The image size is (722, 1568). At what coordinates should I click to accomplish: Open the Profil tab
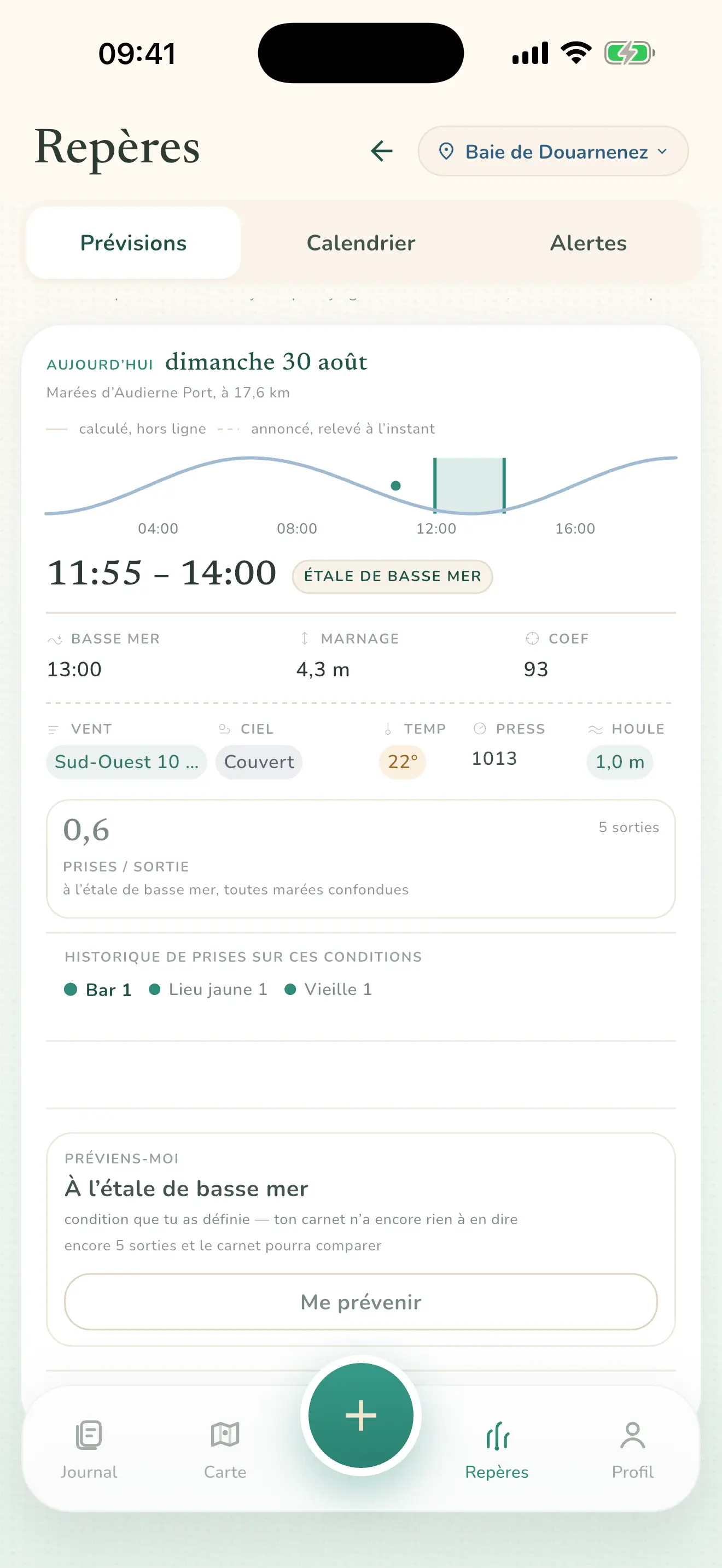click(632, 1450)
